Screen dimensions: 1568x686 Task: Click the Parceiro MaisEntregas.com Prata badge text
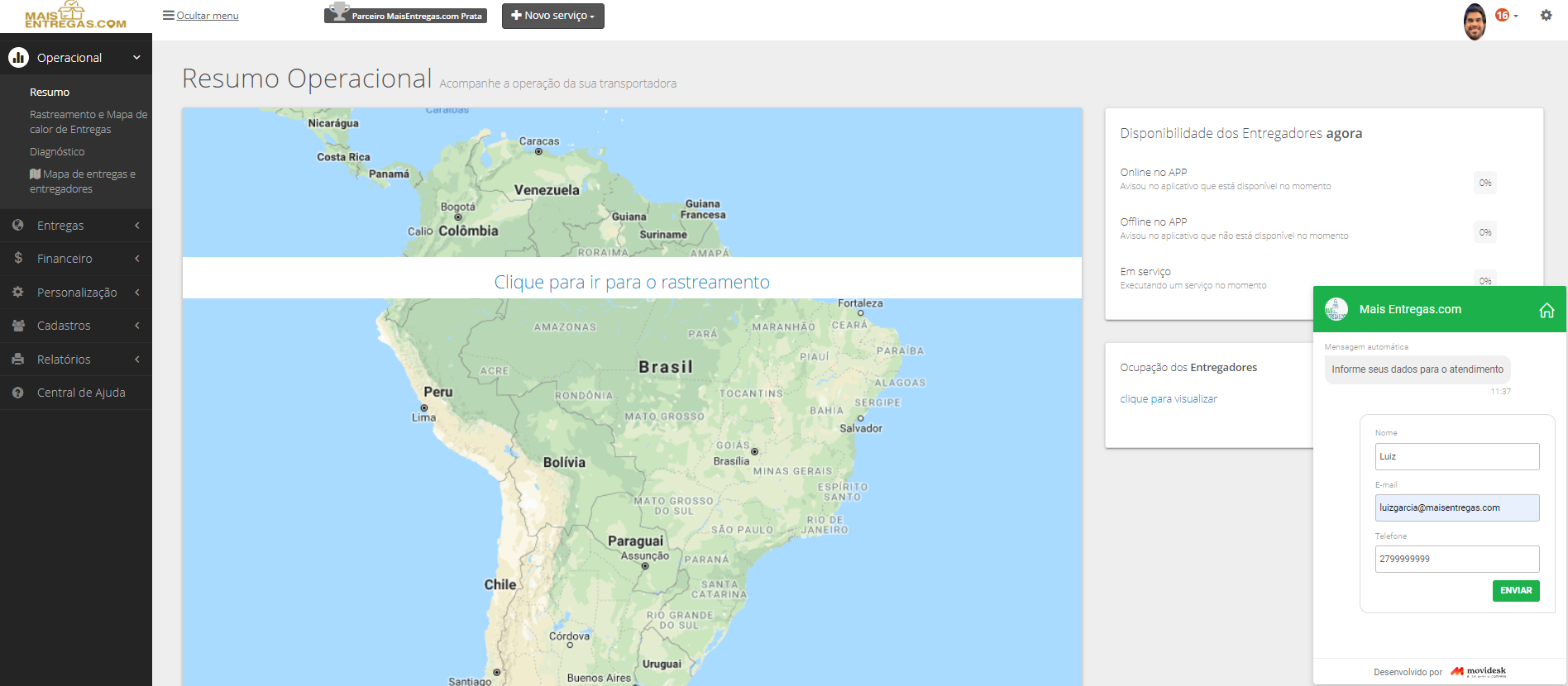pyautogui.click(x=417, y=16)
